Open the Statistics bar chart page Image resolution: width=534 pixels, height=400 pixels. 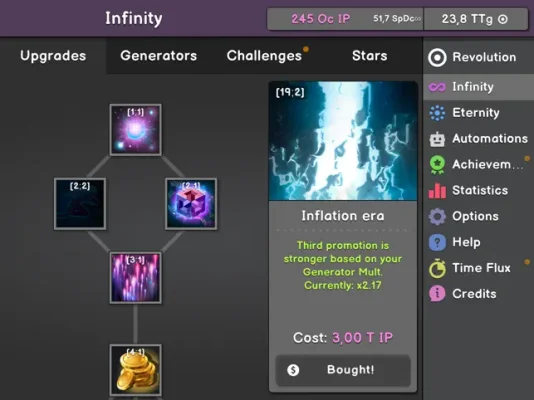478,190
